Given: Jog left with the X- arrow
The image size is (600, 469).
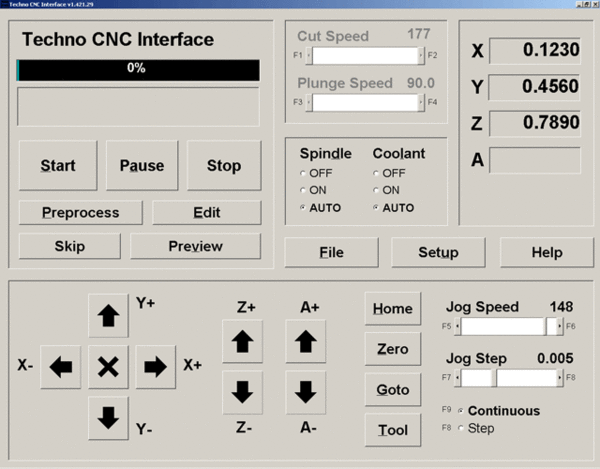Looking at the screenshot, I should pyautogui.click(x=61, y=367).
